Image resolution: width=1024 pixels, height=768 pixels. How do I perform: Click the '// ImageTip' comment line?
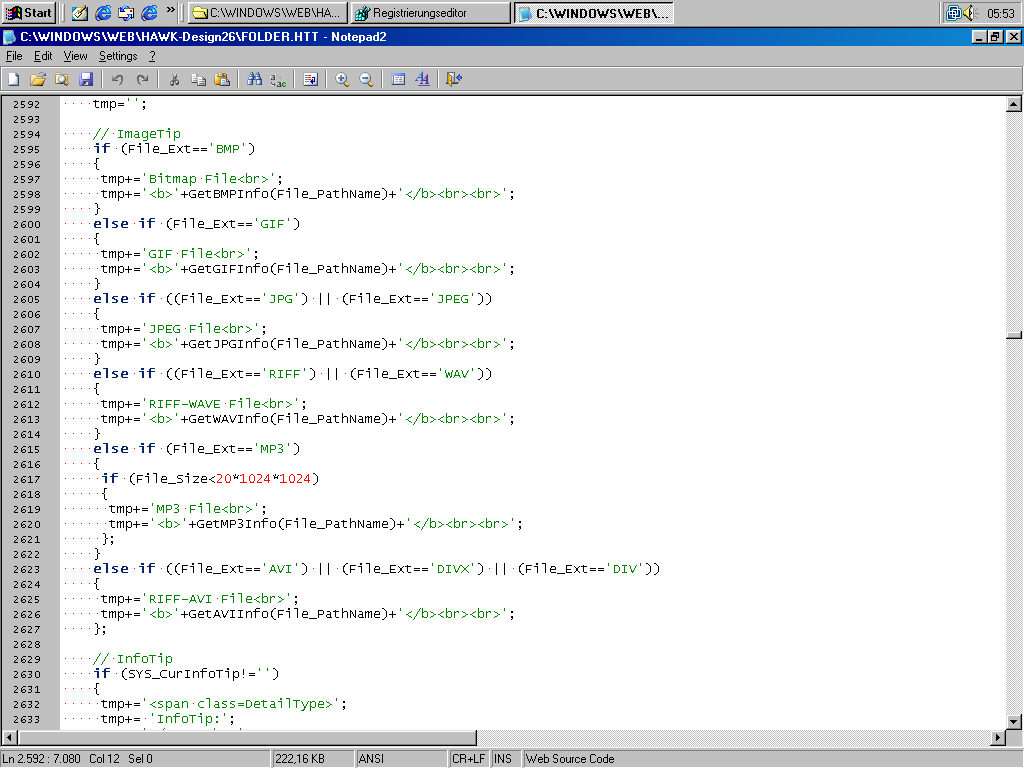point(136,134)
